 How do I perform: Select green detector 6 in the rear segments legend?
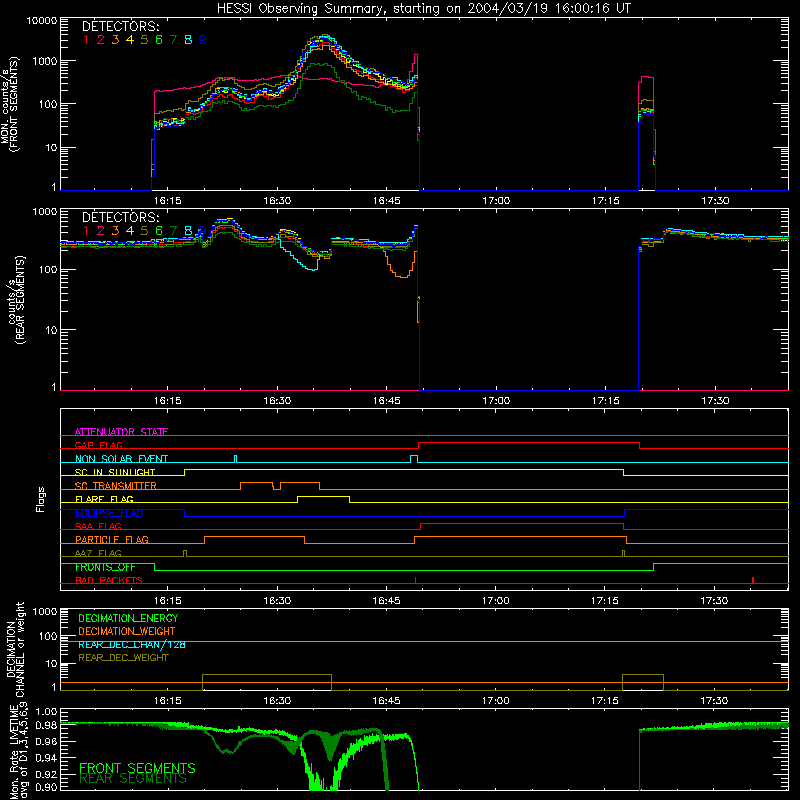click(x=159, y=231)
